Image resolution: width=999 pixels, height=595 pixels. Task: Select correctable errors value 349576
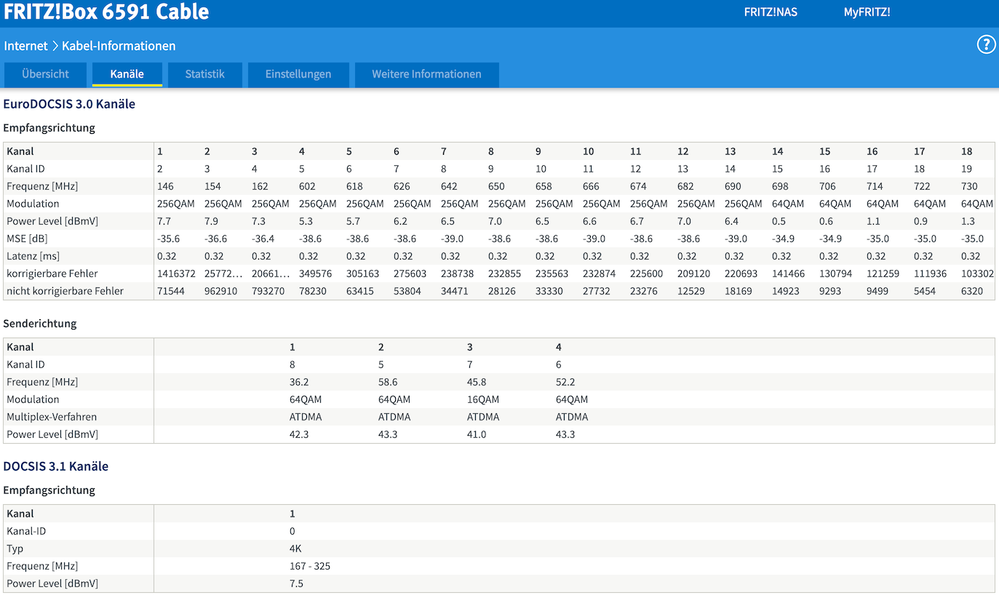(315, 274)
